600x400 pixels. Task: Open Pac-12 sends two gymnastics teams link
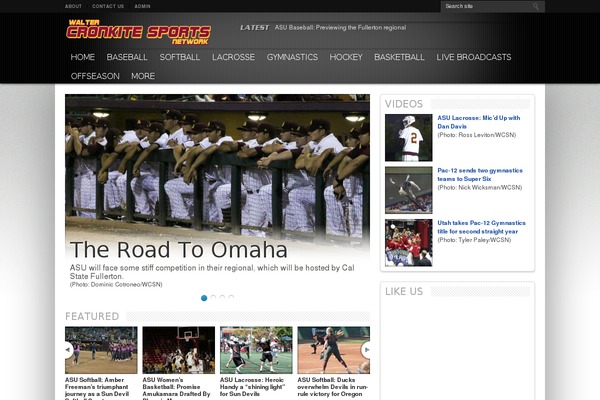480,175
